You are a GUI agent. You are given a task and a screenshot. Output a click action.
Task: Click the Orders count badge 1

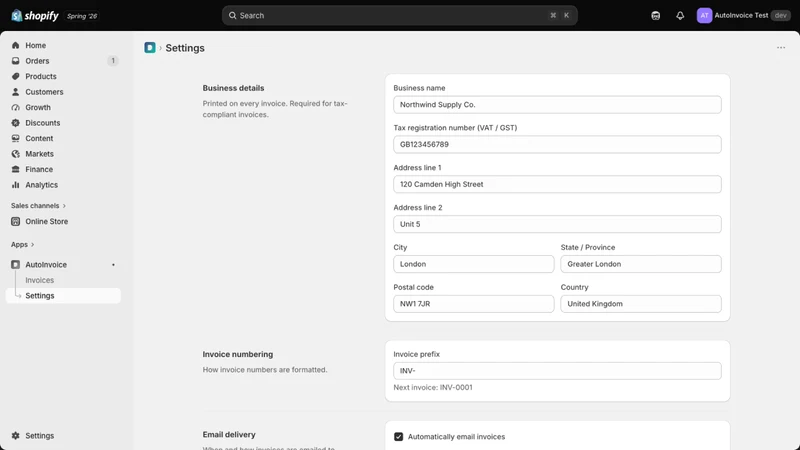coord(113,61)
